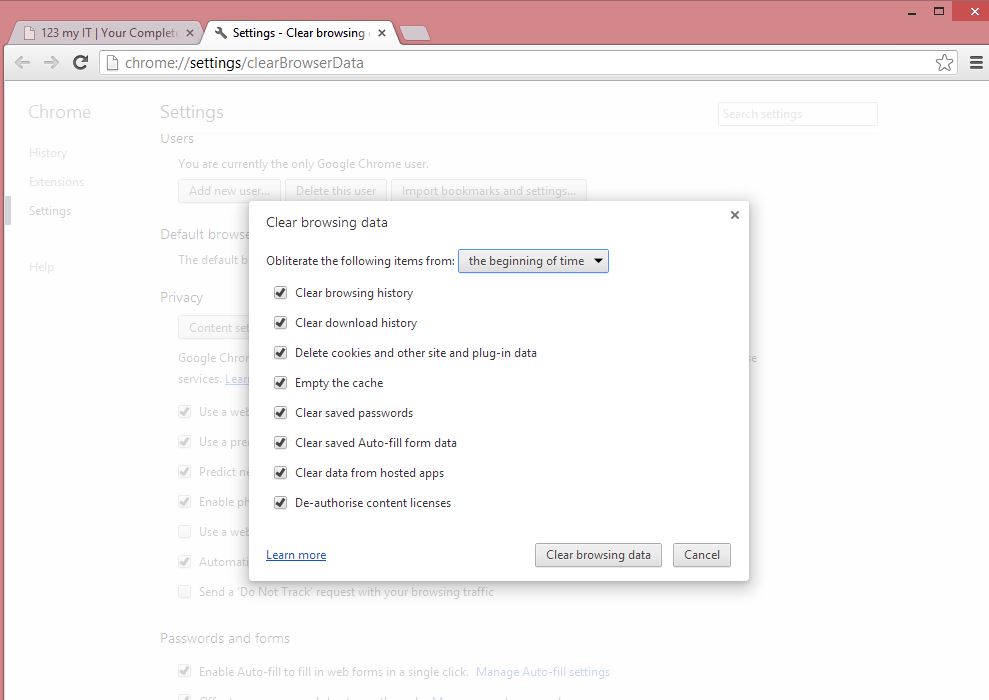
Task: Open Manage Auto-fill settings link
Action: [x=542, y=672]
